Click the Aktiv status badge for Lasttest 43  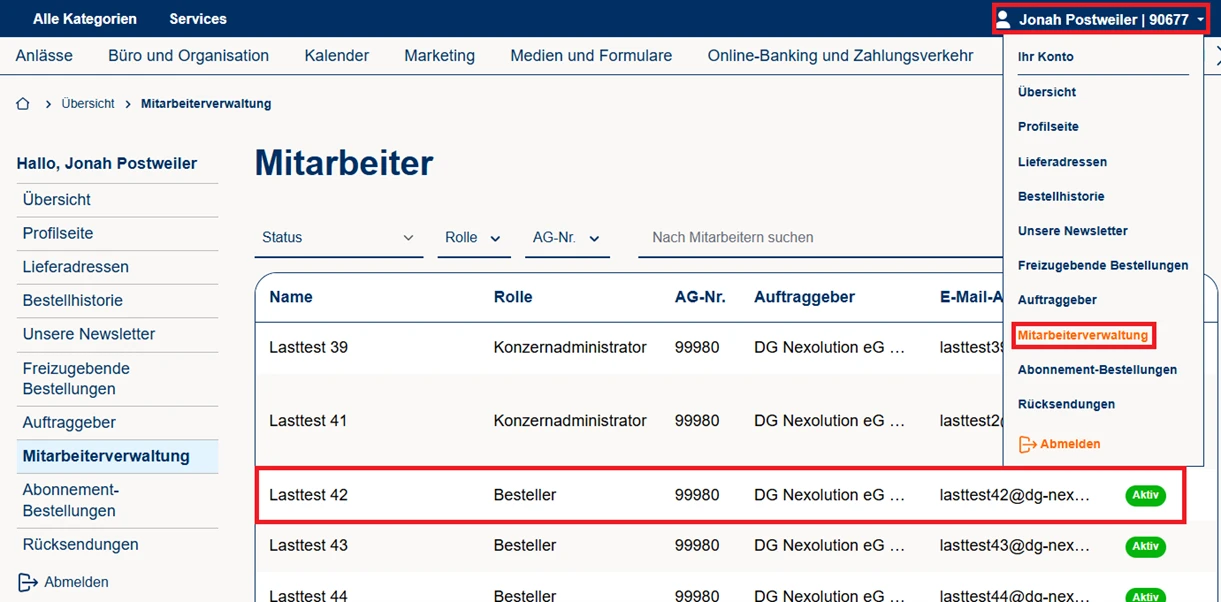(1145, 546)
